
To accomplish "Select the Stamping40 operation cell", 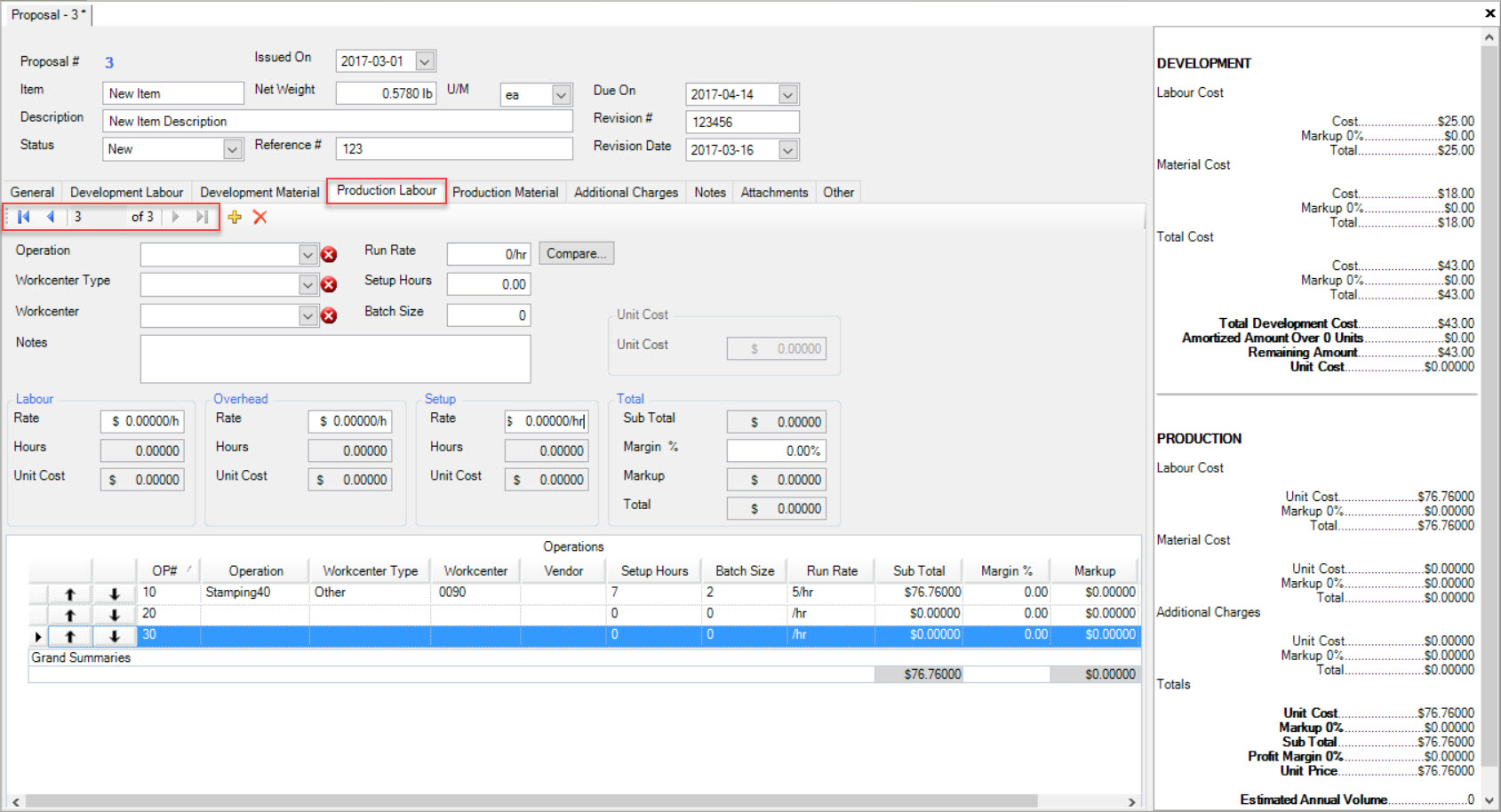I will coord(254,593).
